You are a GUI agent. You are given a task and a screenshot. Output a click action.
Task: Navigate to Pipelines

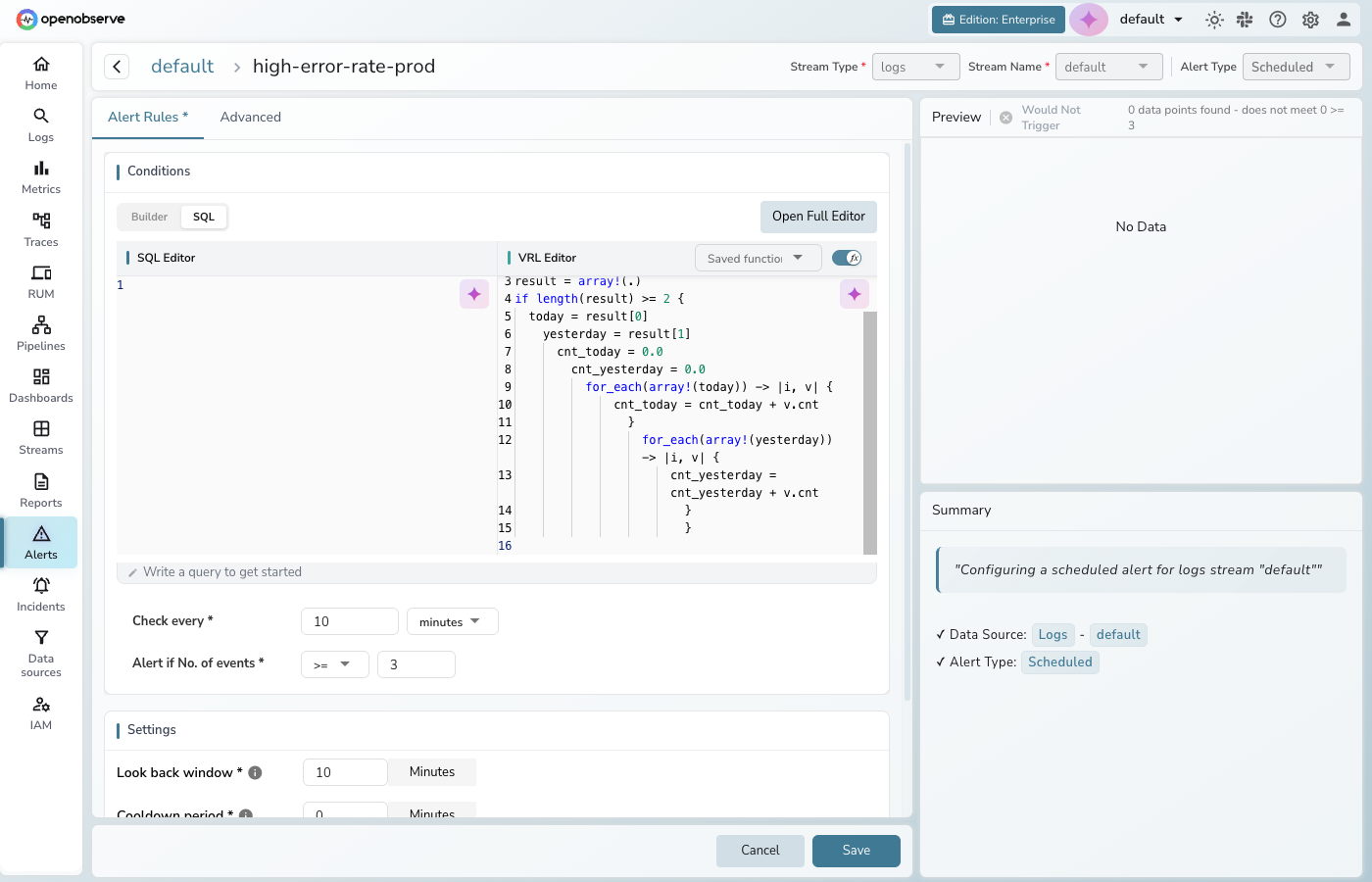click(41, 334)
